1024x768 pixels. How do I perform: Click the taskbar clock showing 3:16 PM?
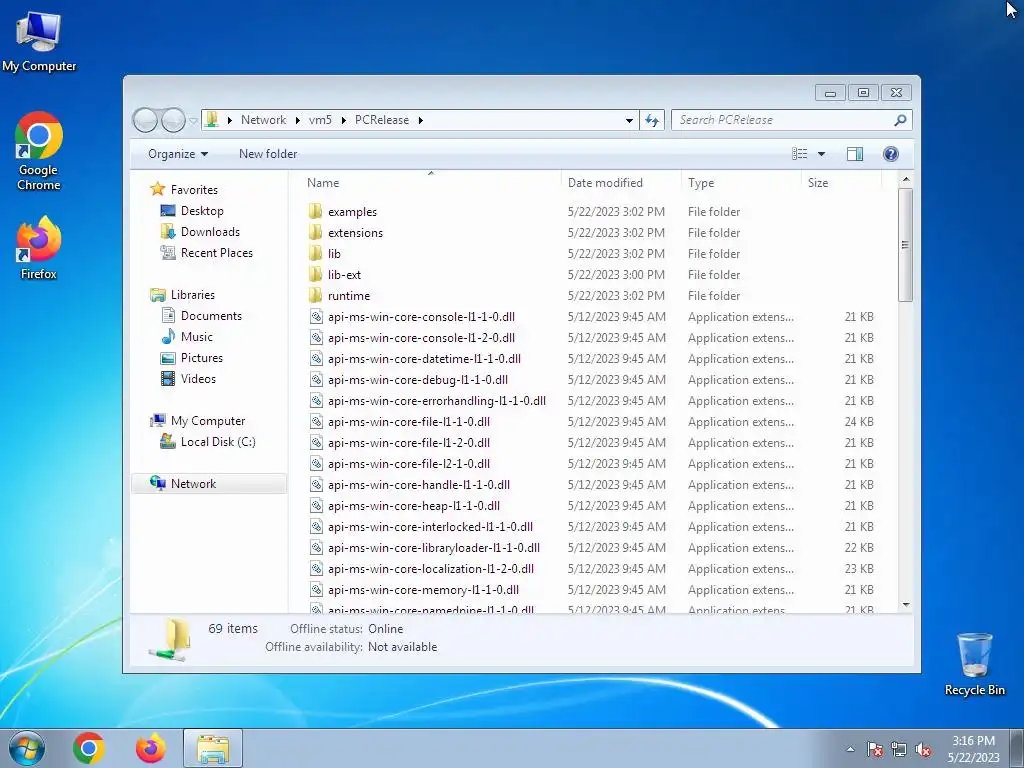coord(973,748)
